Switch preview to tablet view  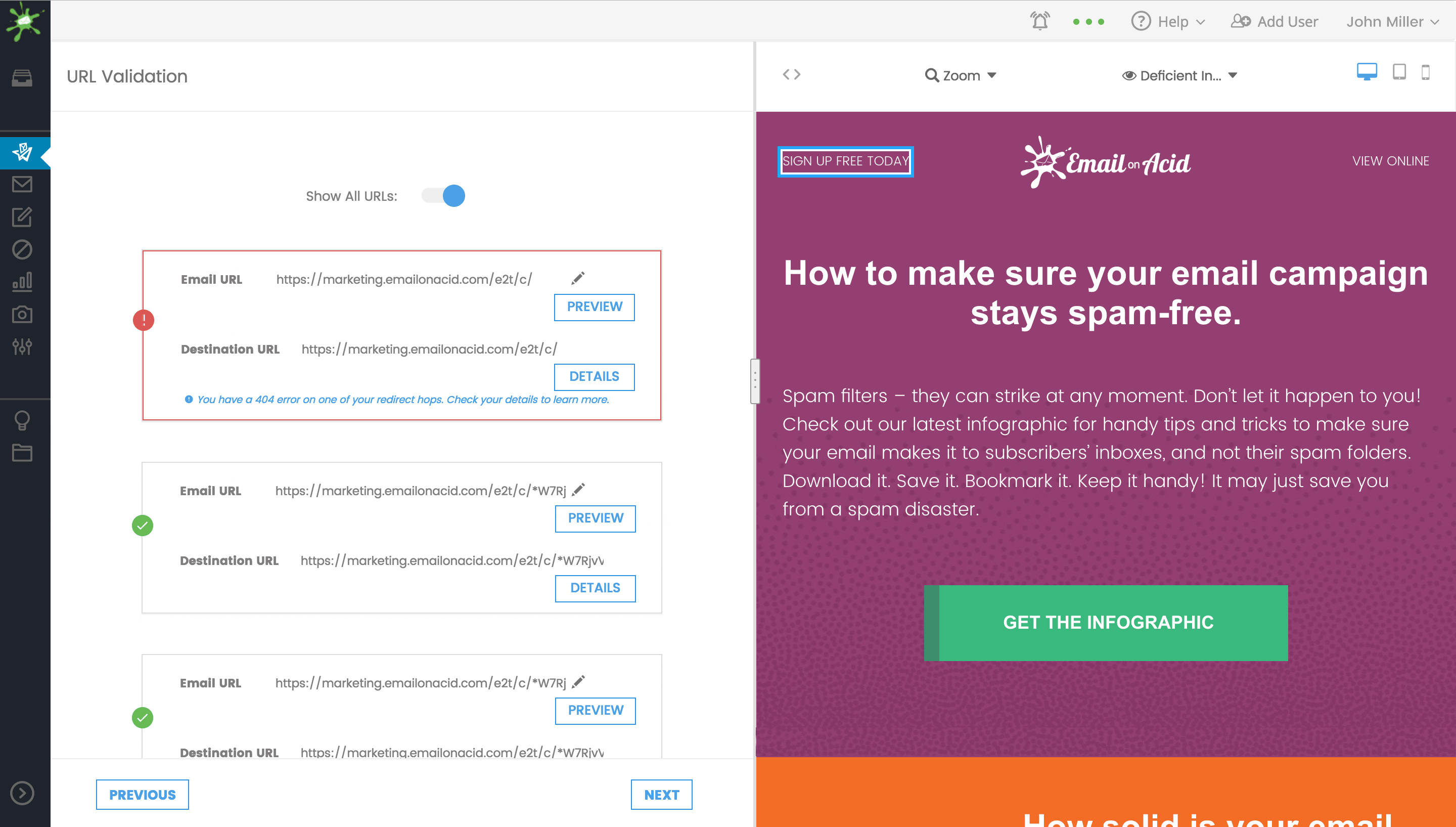click(x=1399, y=73)
